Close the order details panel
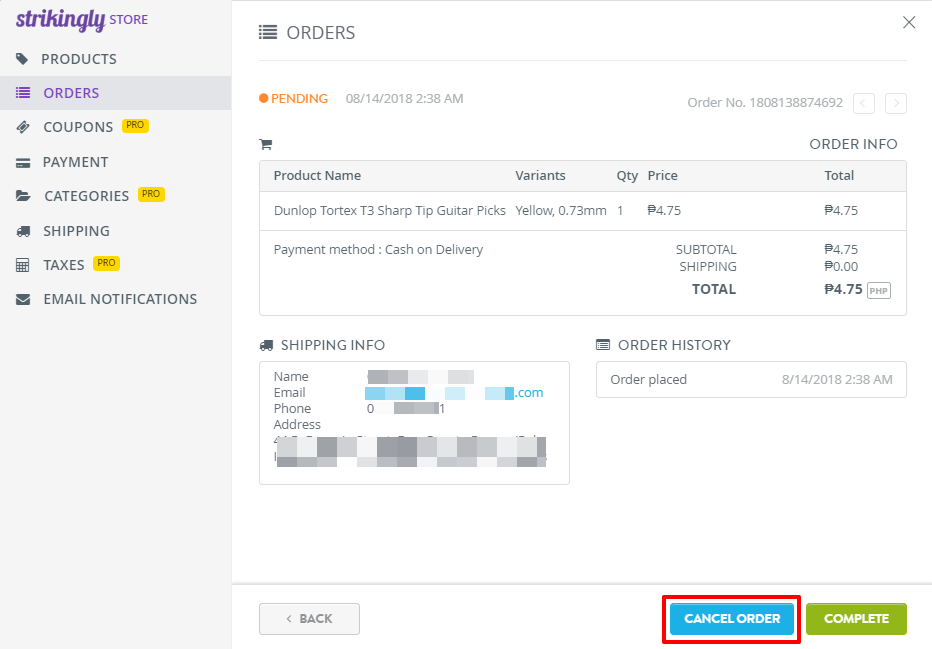The width and height of the screenshot is (932, 649). pos(908,22)
